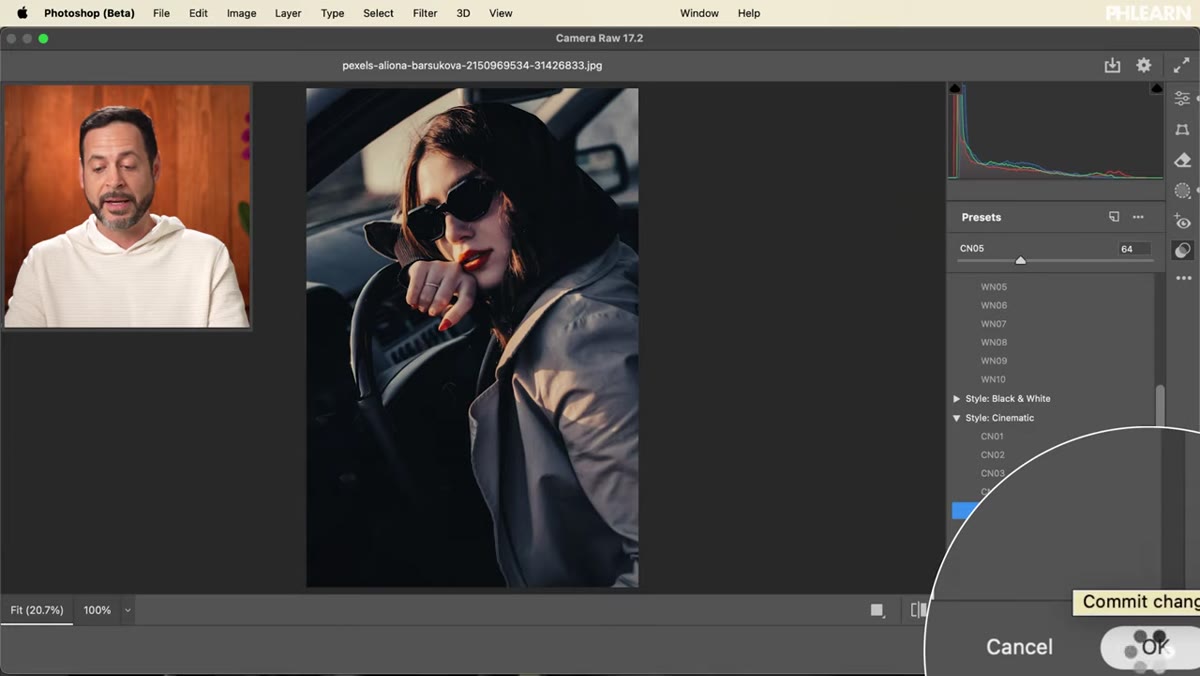Toggle shadow clipping warning in histogram
The height and width of the screenshot is (676, 1200).
point(954,89)
